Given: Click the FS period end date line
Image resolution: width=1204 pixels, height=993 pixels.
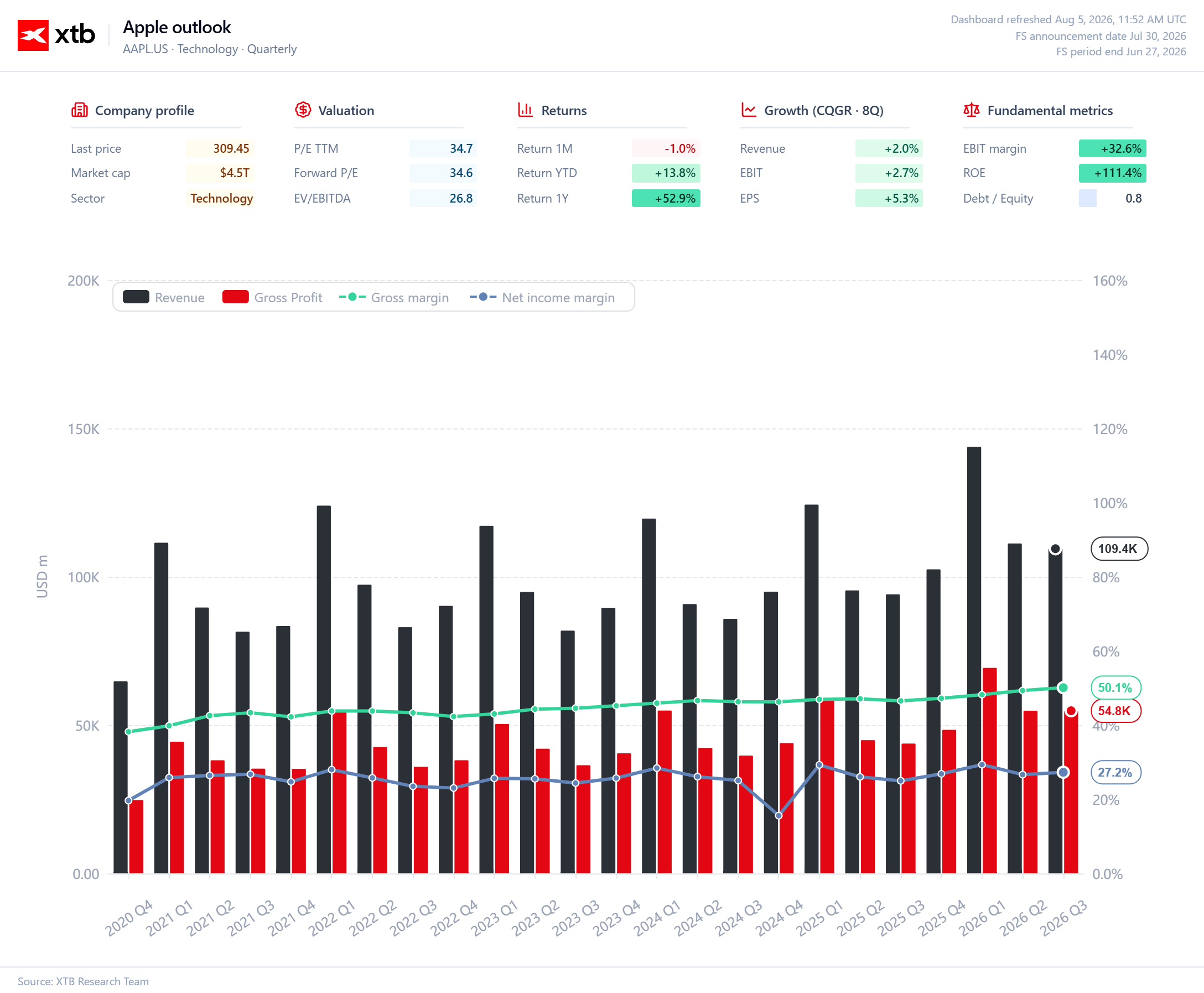Looking at the screenshot, I should 1120,51.
